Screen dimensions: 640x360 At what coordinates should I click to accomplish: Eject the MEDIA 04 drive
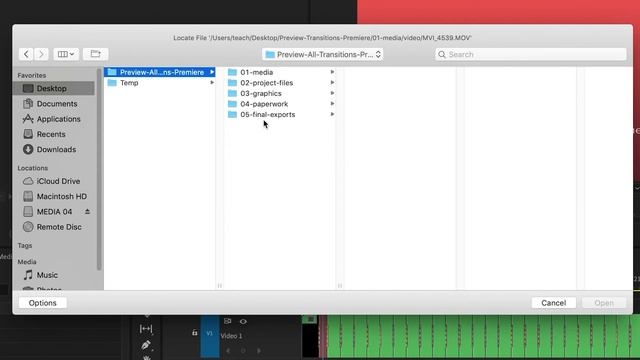click(87, 211)
